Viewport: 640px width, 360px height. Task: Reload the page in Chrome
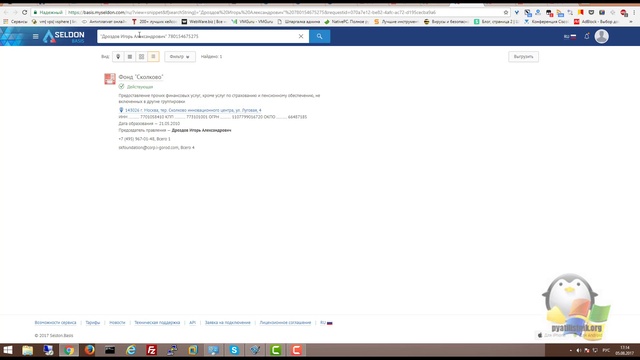[24, 12]
